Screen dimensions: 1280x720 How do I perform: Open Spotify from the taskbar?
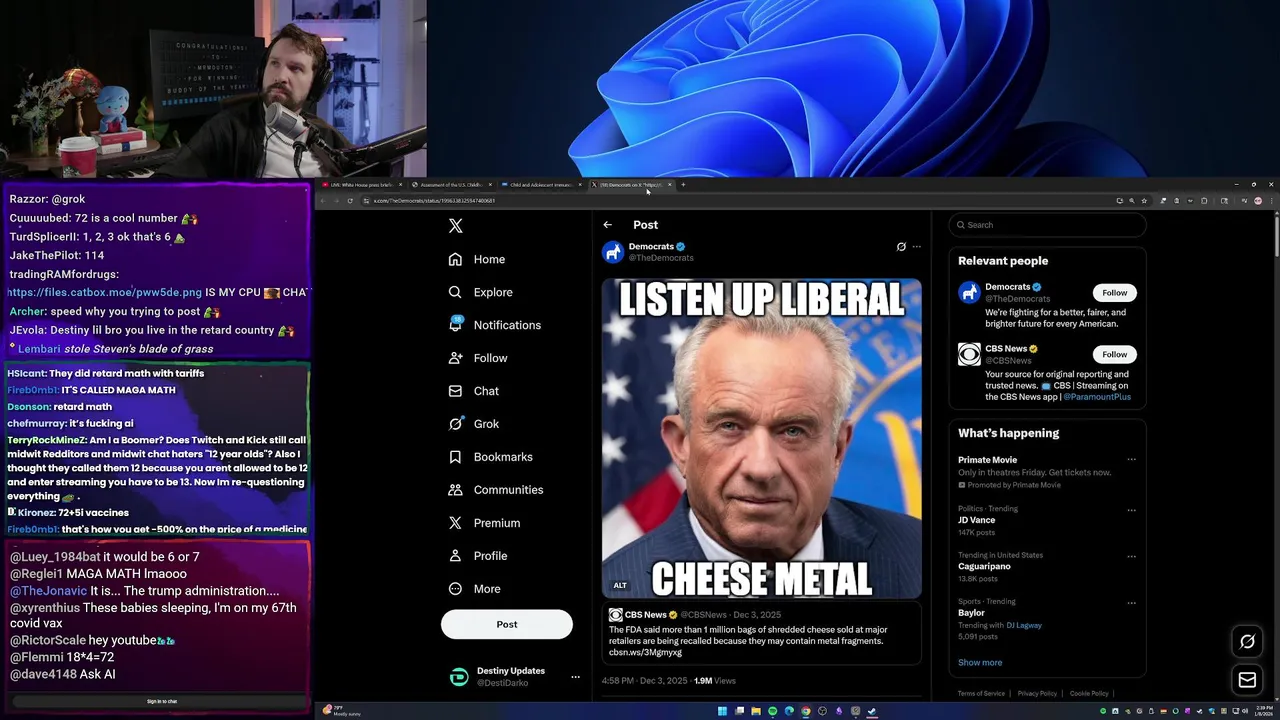coord(772,711)
